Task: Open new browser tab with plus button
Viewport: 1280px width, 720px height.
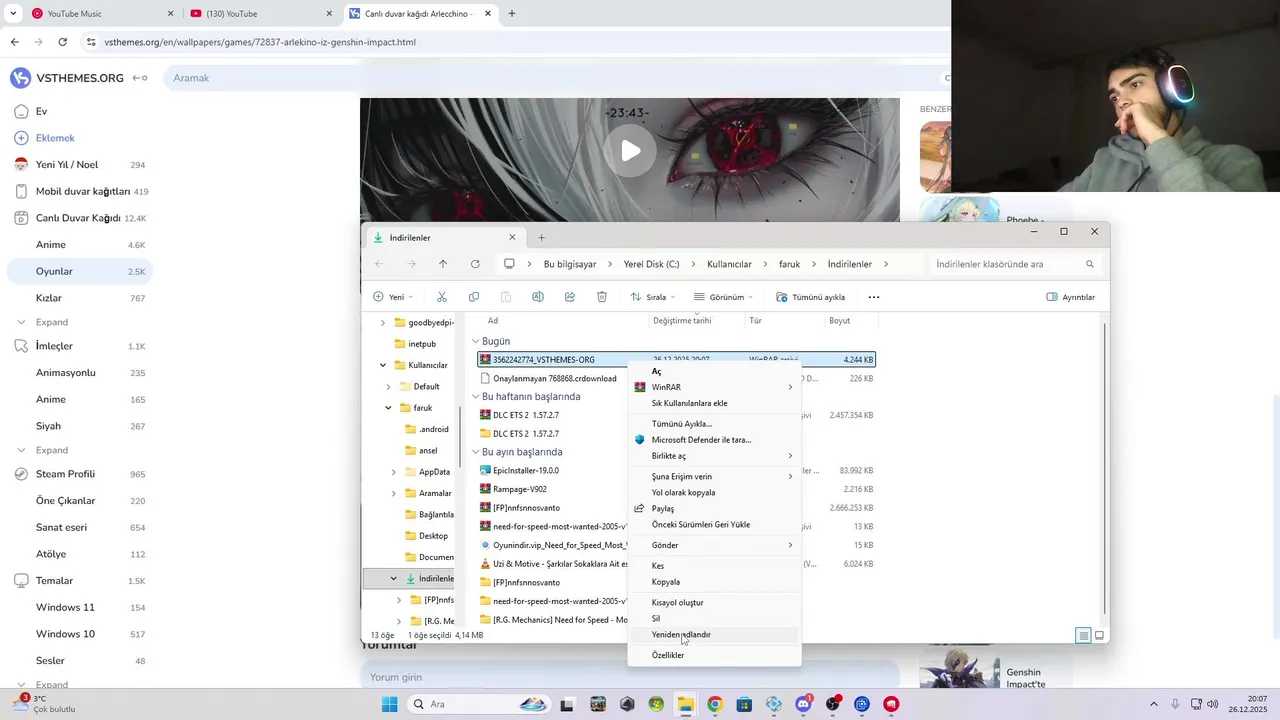Action: 512,14
